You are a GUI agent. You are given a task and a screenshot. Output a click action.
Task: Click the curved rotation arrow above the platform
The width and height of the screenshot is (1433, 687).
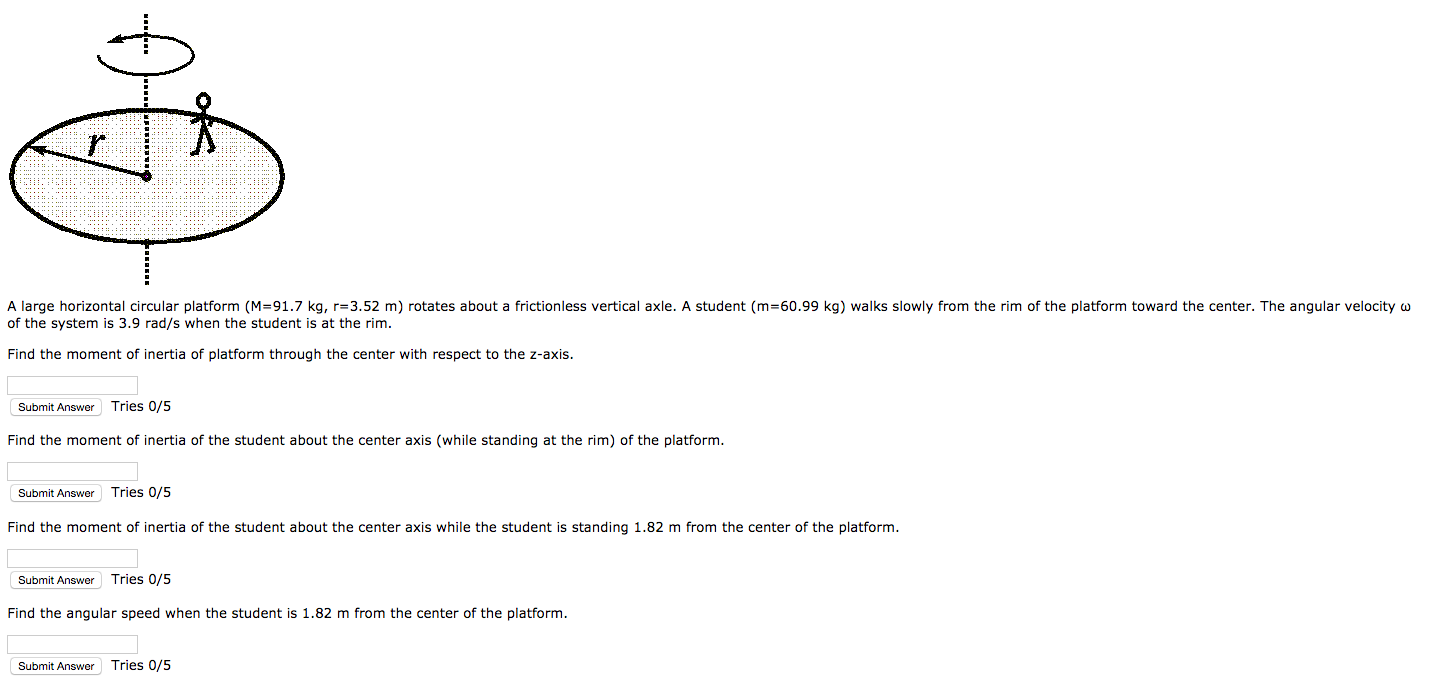click(x=146, y=54)
